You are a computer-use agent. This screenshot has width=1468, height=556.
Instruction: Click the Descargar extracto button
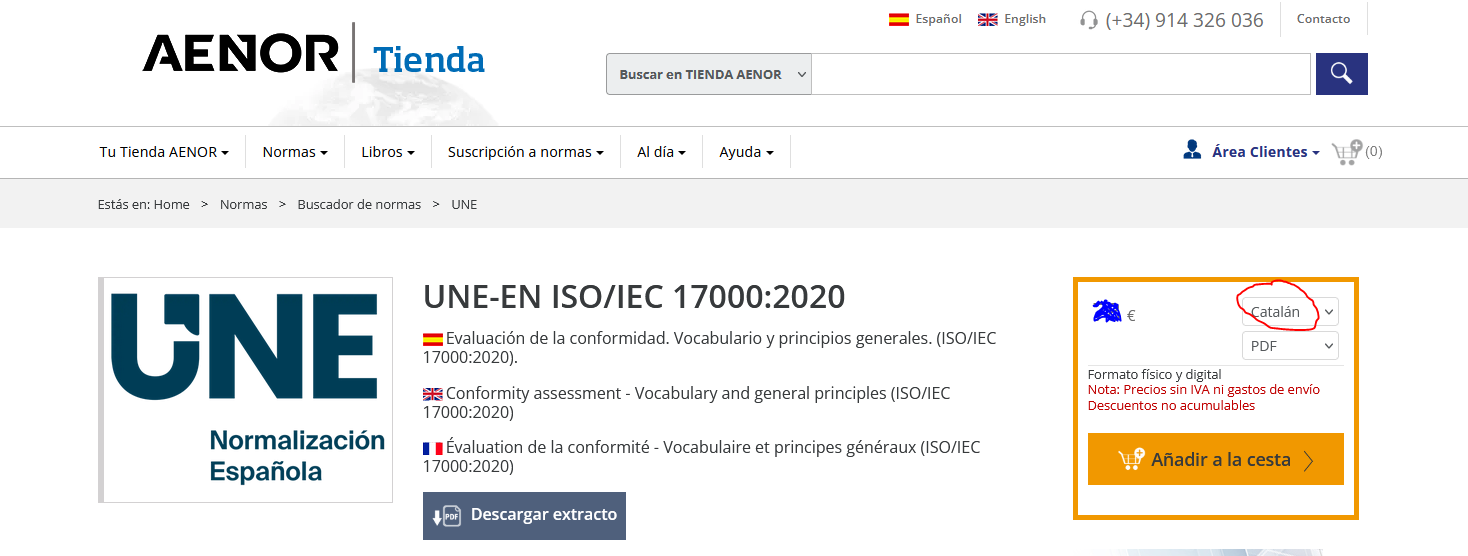pos(524,515)
